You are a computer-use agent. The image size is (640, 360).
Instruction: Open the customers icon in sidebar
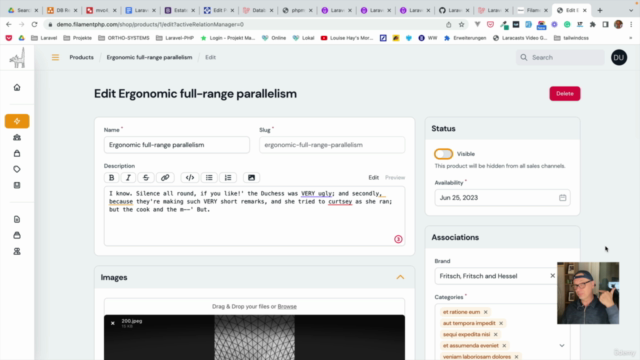click(x=17, y=138)
